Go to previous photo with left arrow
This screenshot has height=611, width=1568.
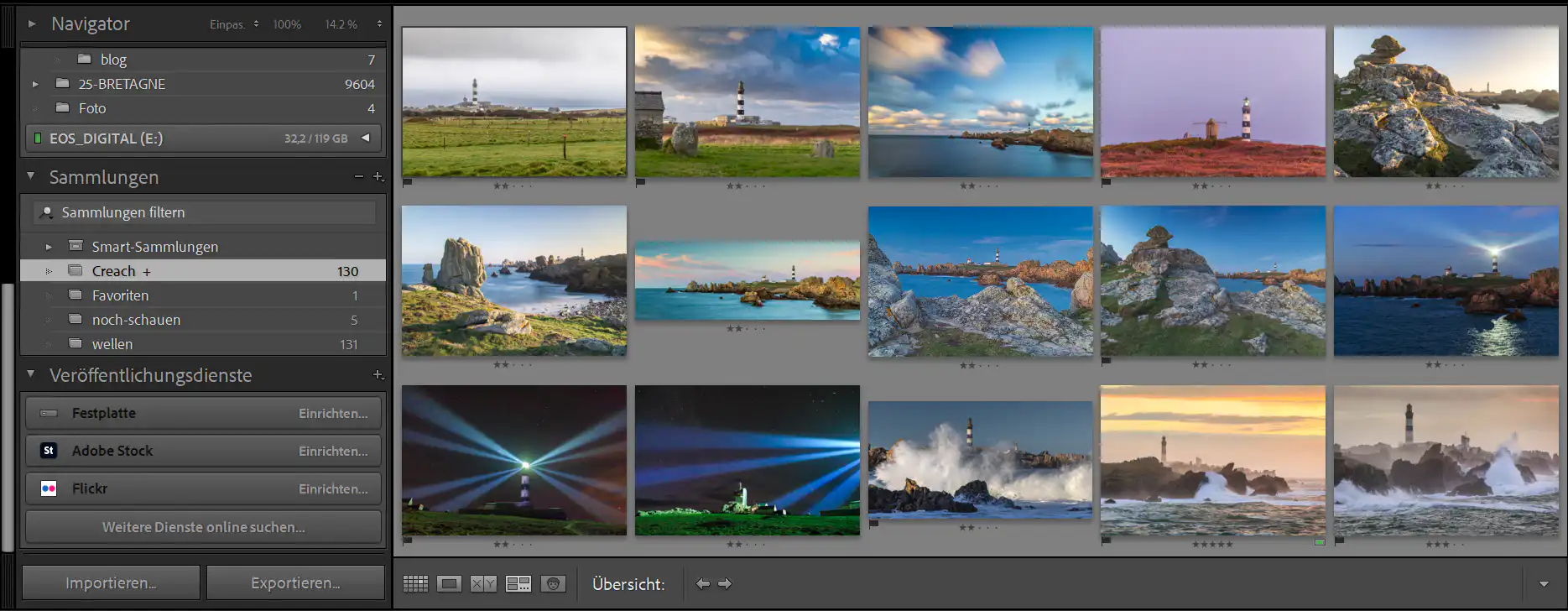coord(703,583)
